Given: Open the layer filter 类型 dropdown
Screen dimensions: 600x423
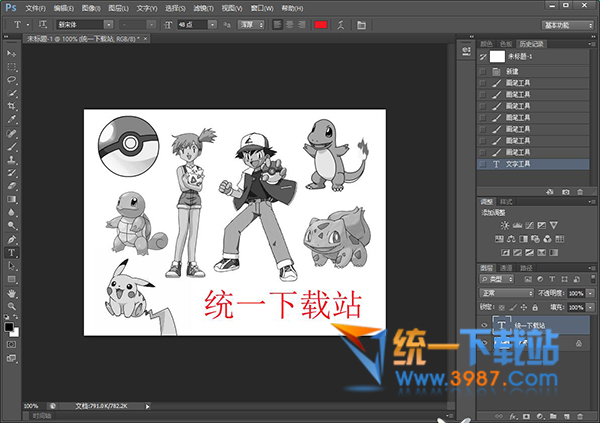Looking at the screenshot, I should coord(497,279).
